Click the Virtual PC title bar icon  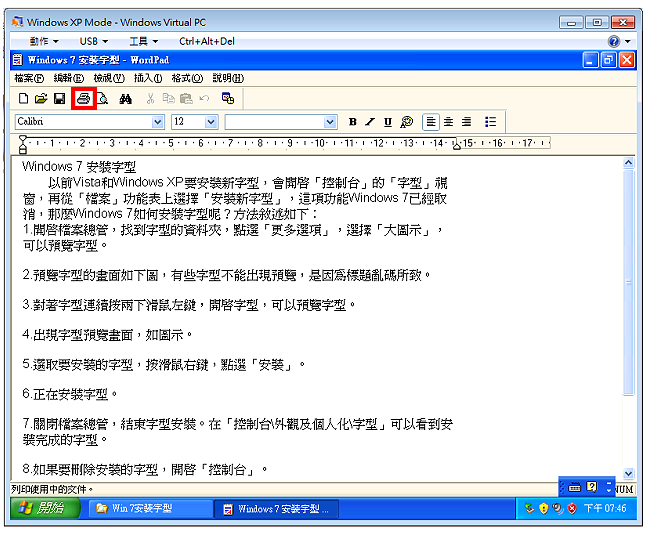[17, 22]
